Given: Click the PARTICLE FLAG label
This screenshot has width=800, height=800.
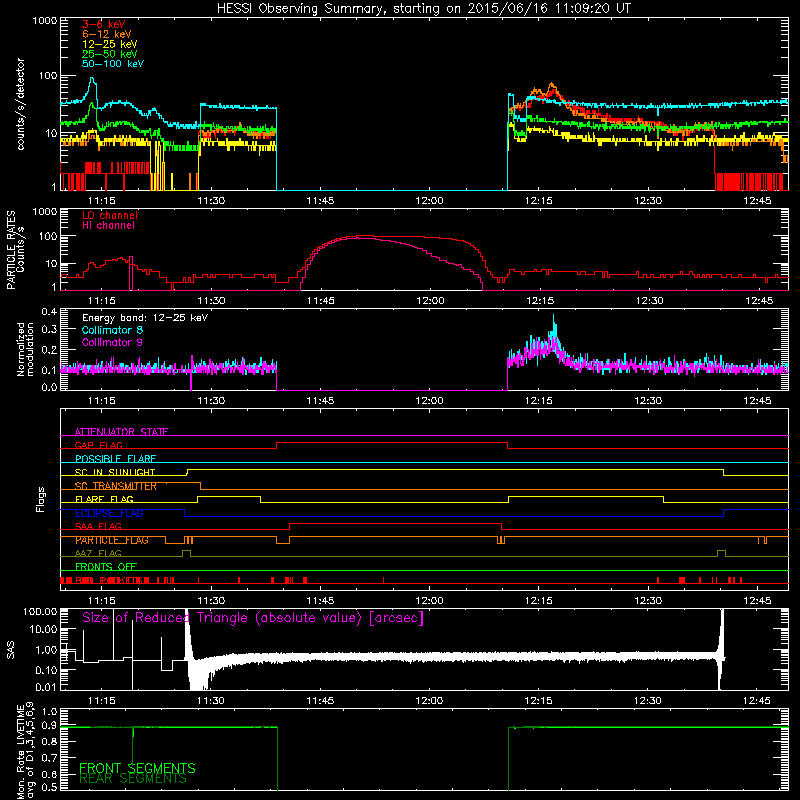Looking at the screenshot, I should 112,540.
